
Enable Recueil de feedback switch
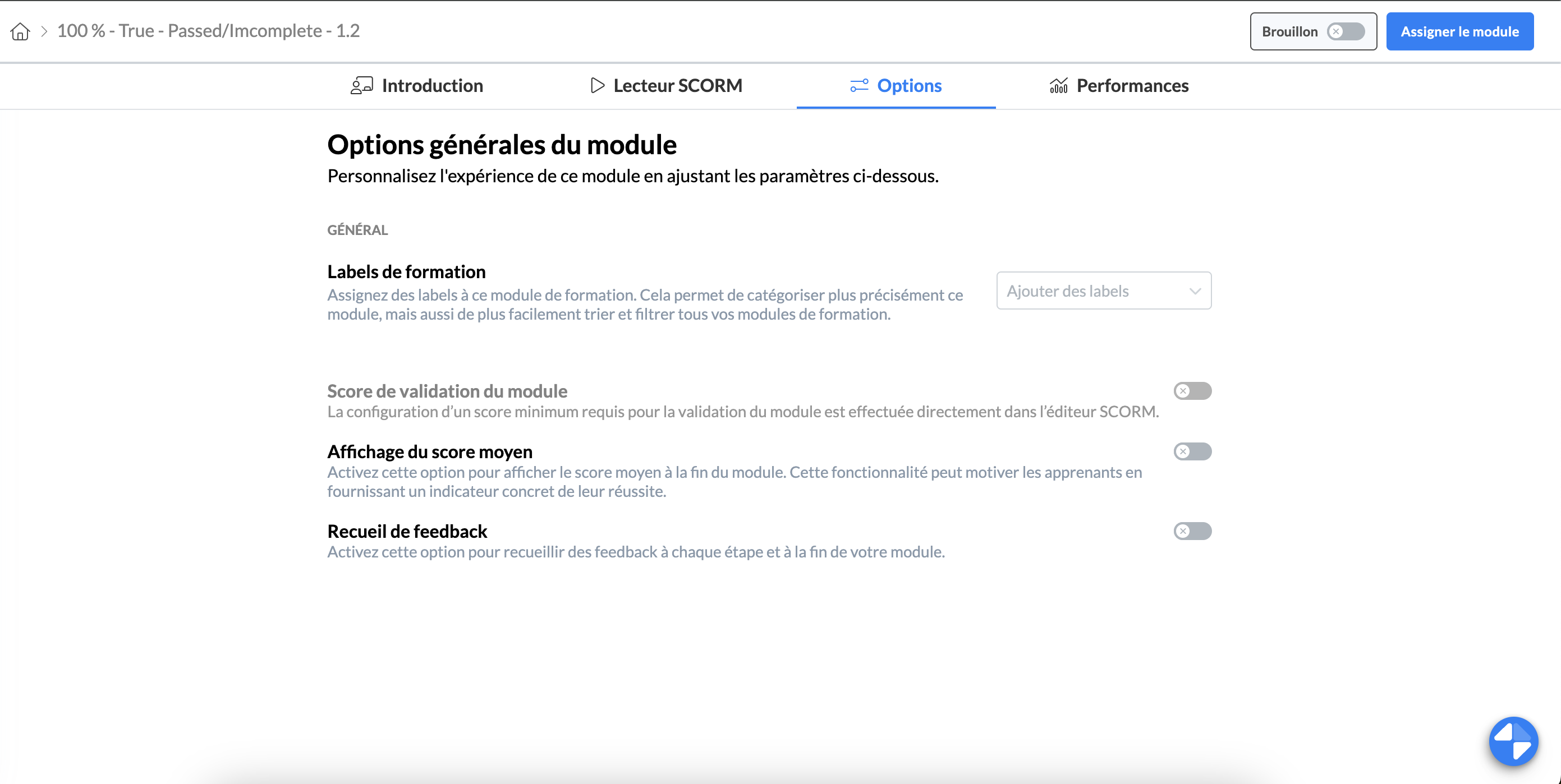1192,531
